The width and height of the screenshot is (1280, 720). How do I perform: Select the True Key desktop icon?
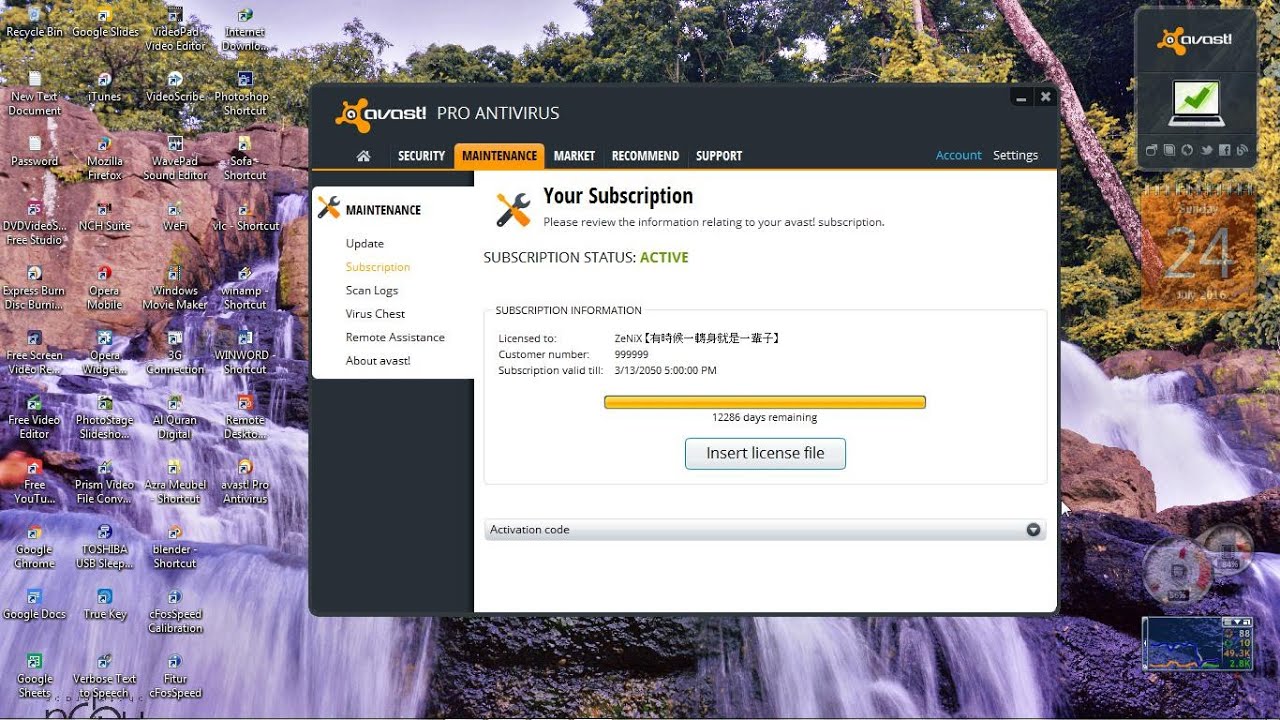(104, 605)
